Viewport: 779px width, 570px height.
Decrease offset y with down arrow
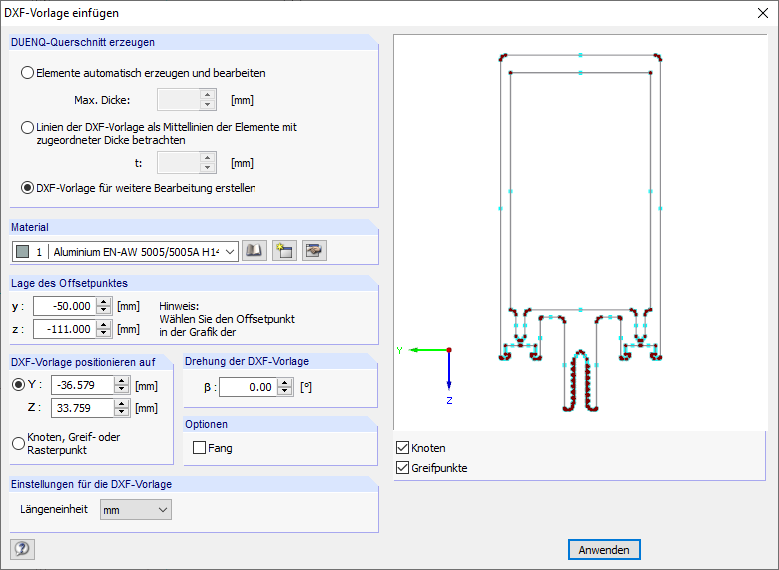pyautogui.click(x=103, y=311)
